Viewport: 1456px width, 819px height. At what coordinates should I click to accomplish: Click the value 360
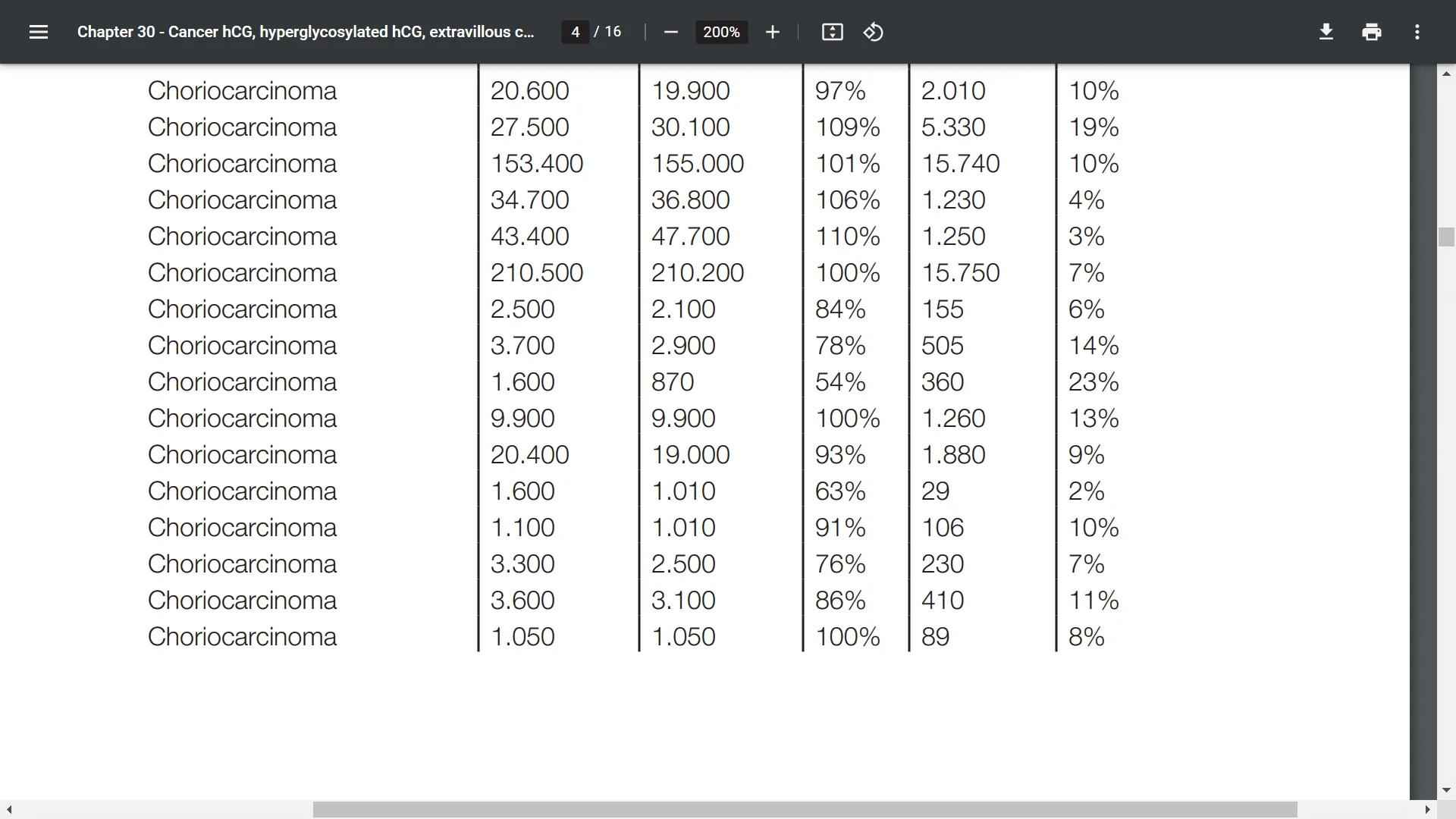943,381
